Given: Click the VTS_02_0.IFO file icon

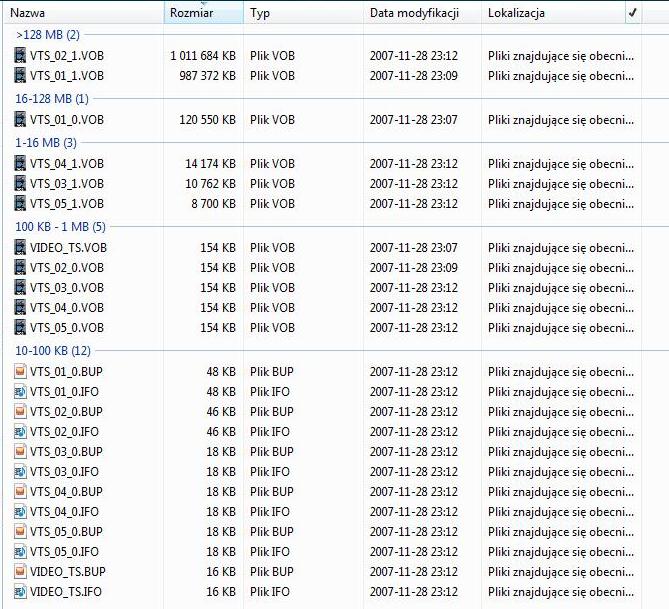Looking at the screenshot, I should (x=20, y=432).
